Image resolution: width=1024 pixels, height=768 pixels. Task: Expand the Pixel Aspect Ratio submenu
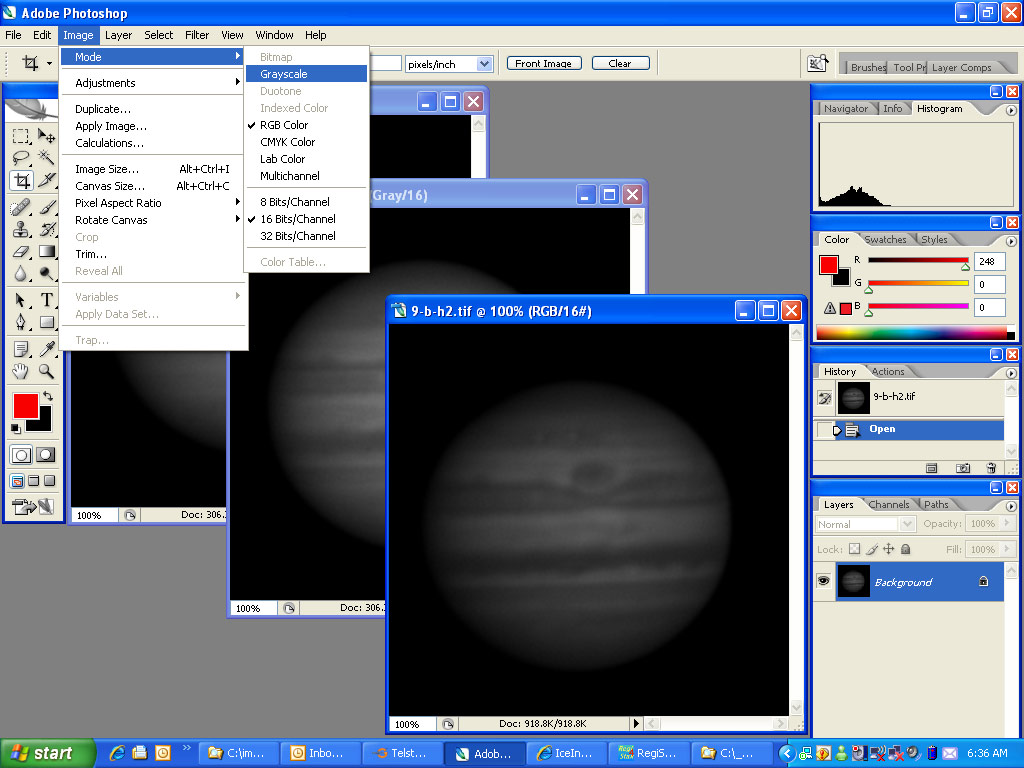153,203
